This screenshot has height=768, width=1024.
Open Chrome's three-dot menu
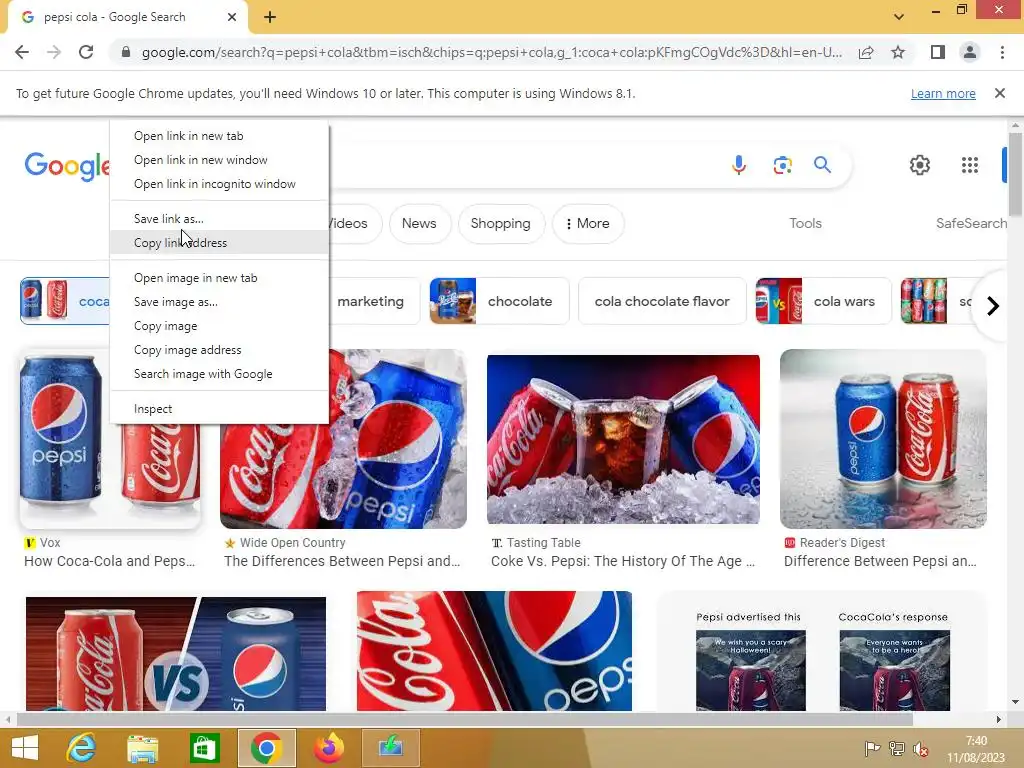[x=1002, y=52]
